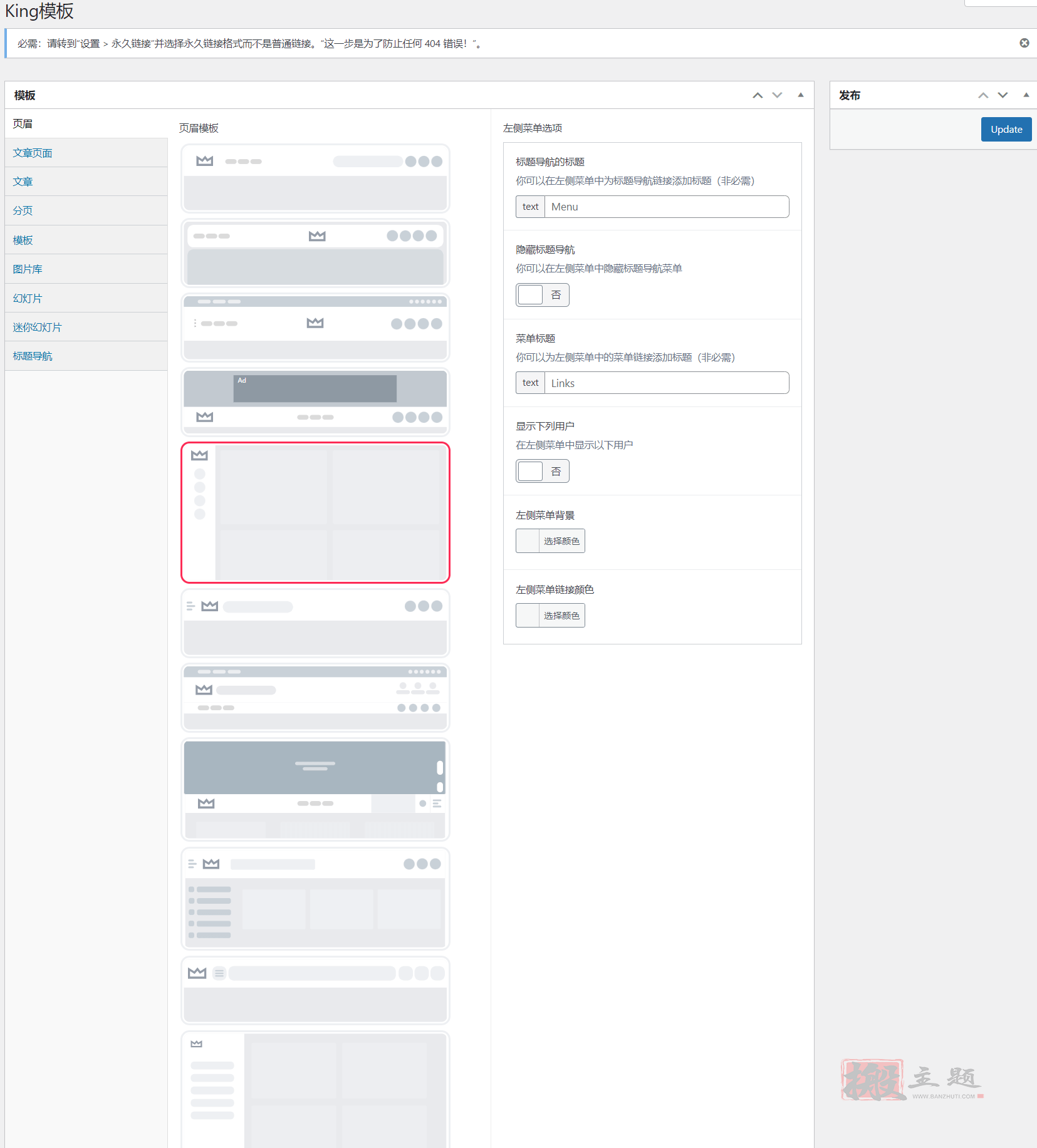Open the 文章页面 tab
Viewport: 1037px width, 1148px height.
click(x=86, y=153)
